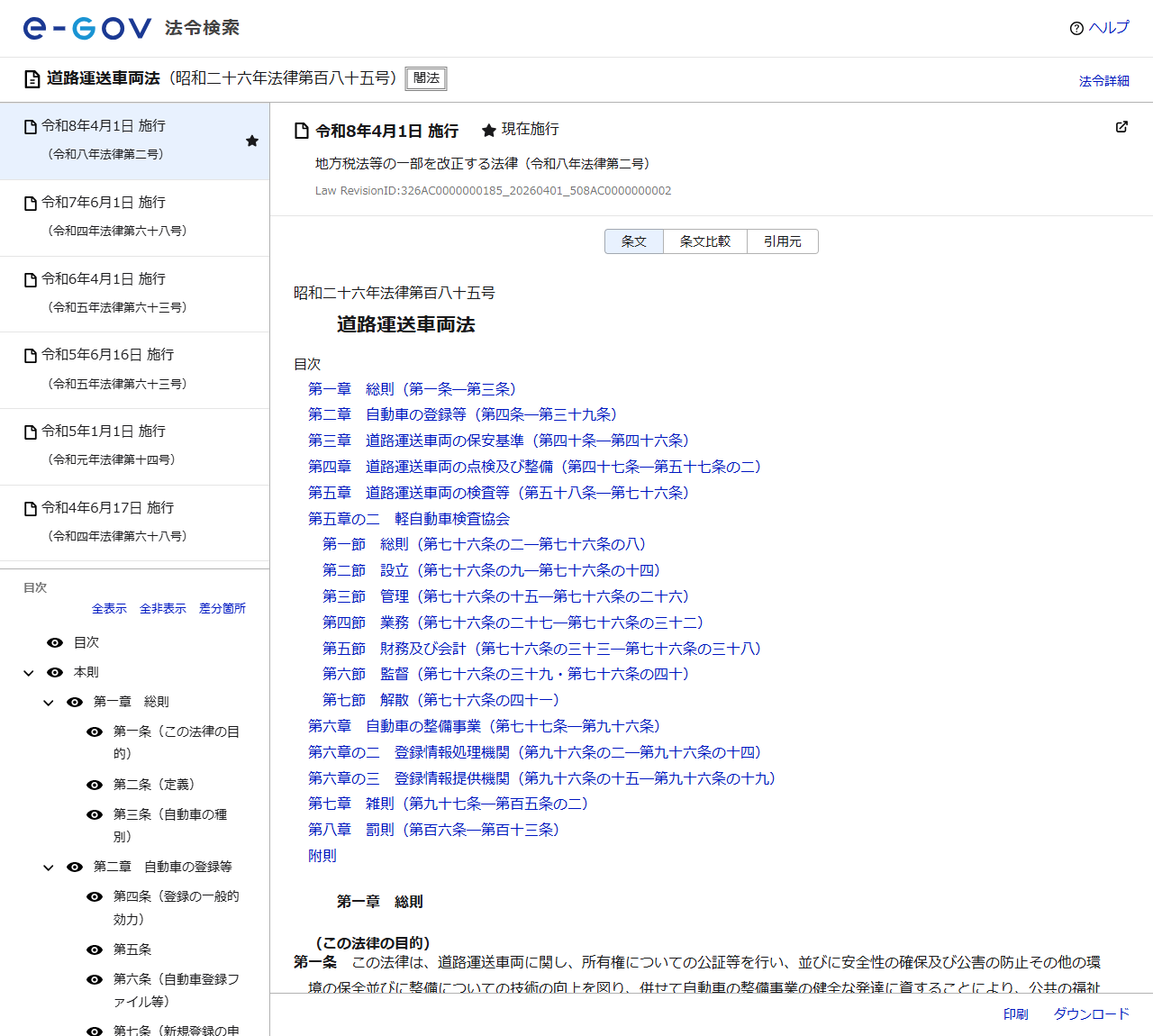Click document icon for 令和5年6月16日 施行
Image resolution: width=1153 pixels, height=1036 pixels.
pyautogui.click(x=31, y=356)
